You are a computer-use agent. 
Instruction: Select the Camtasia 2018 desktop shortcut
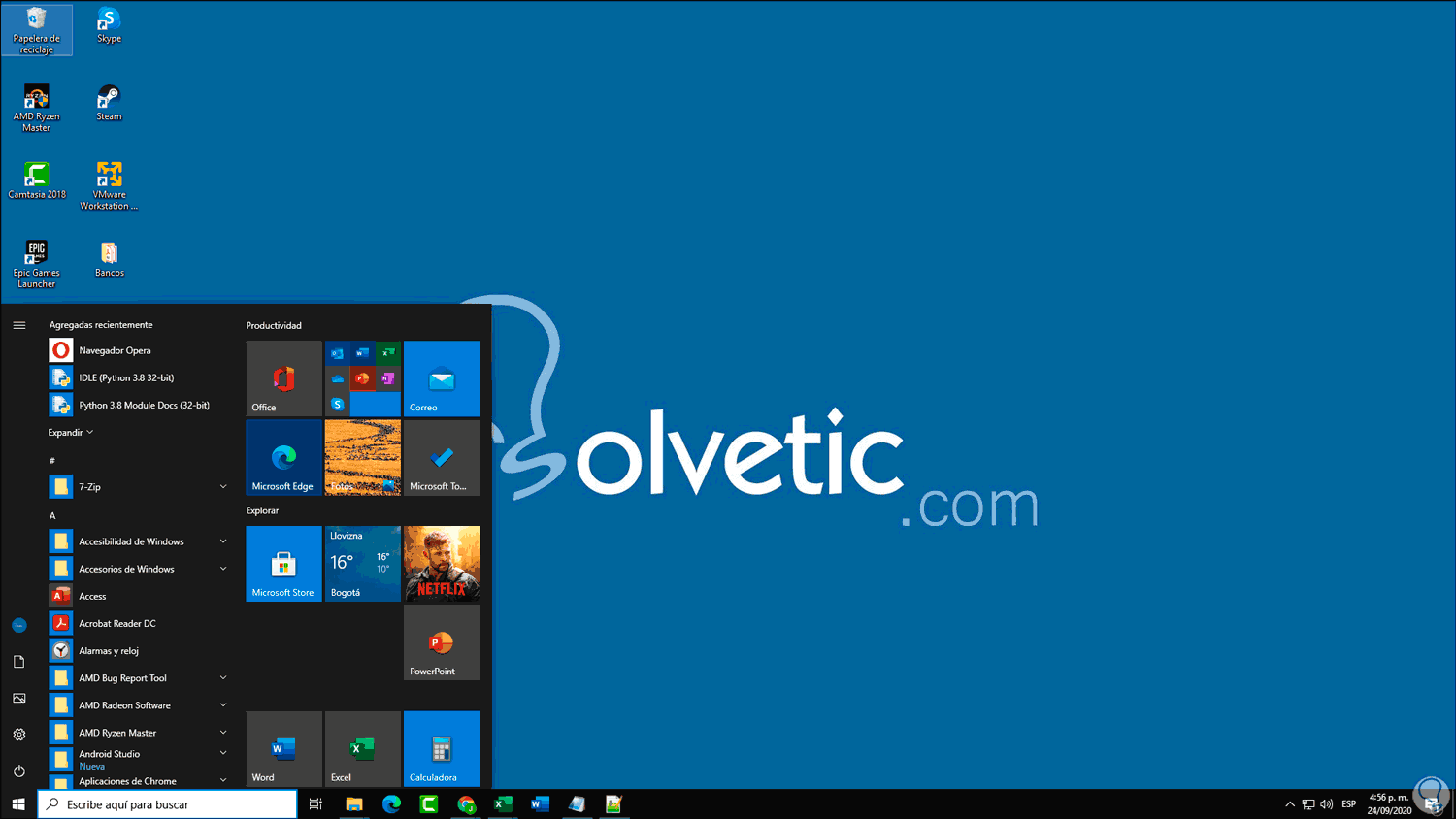(x=37, y=181)
